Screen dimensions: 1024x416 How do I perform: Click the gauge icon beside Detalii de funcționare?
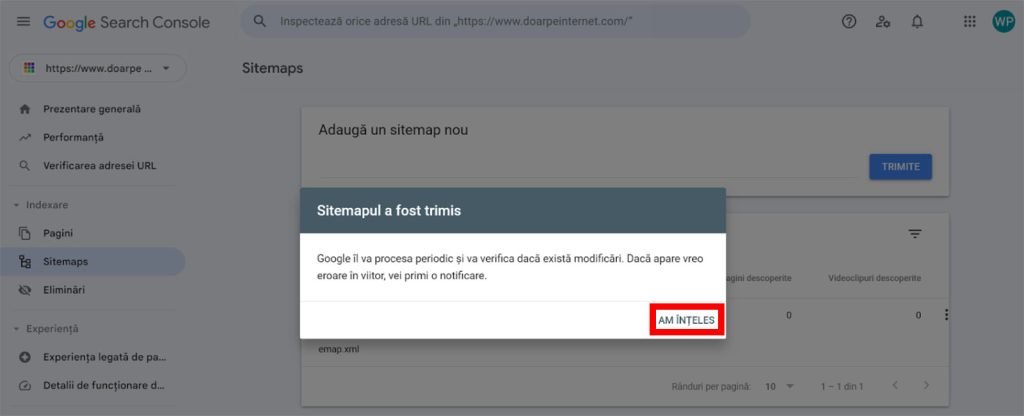point(25,385)
